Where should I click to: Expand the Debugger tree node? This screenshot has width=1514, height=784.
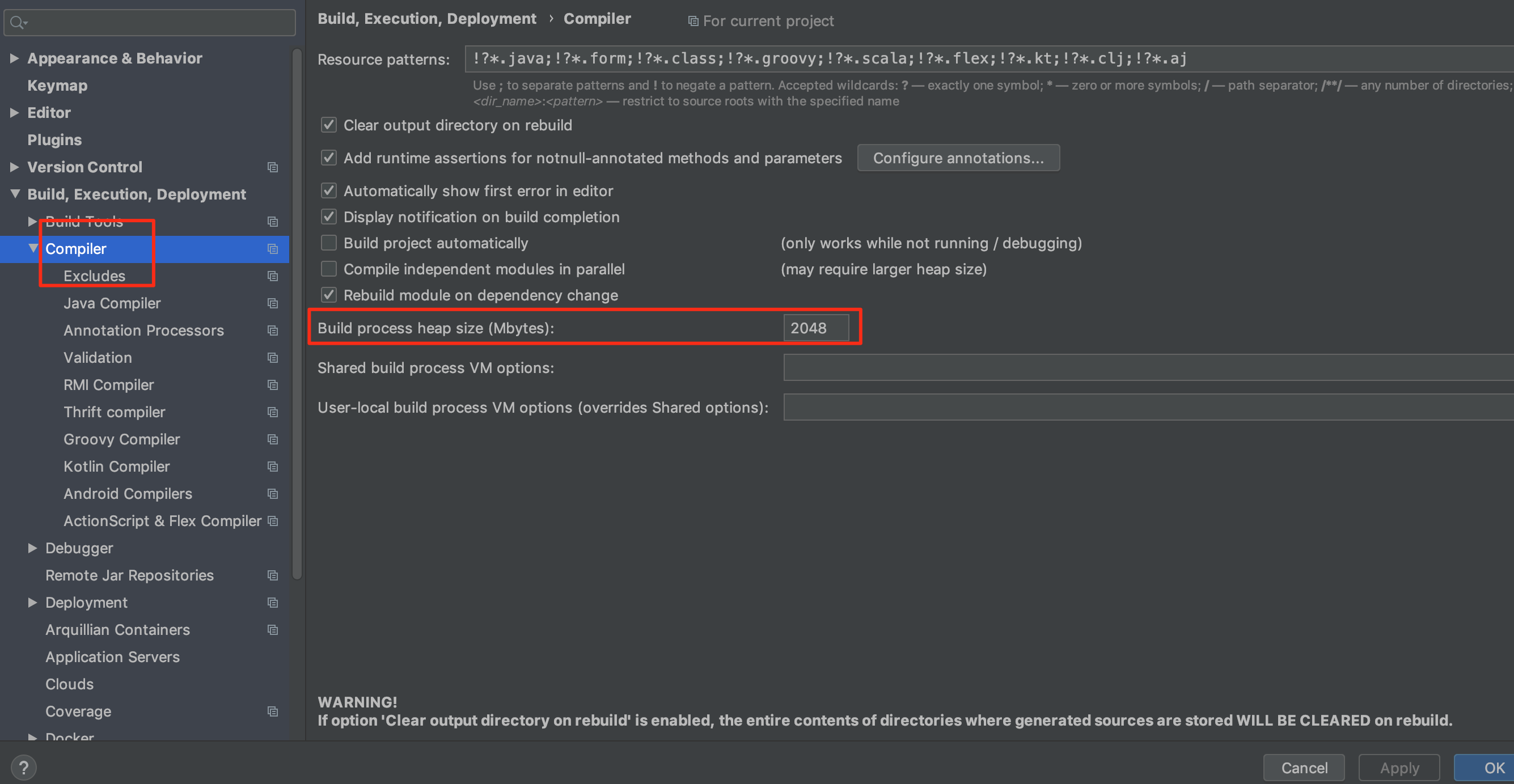(x=32, y=548)
